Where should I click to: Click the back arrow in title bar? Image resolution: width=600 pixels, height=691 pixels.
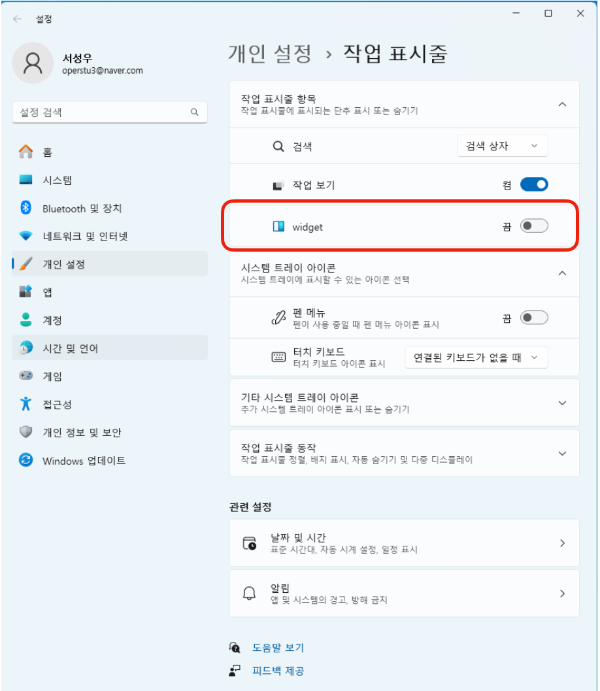tap(17, 19)
